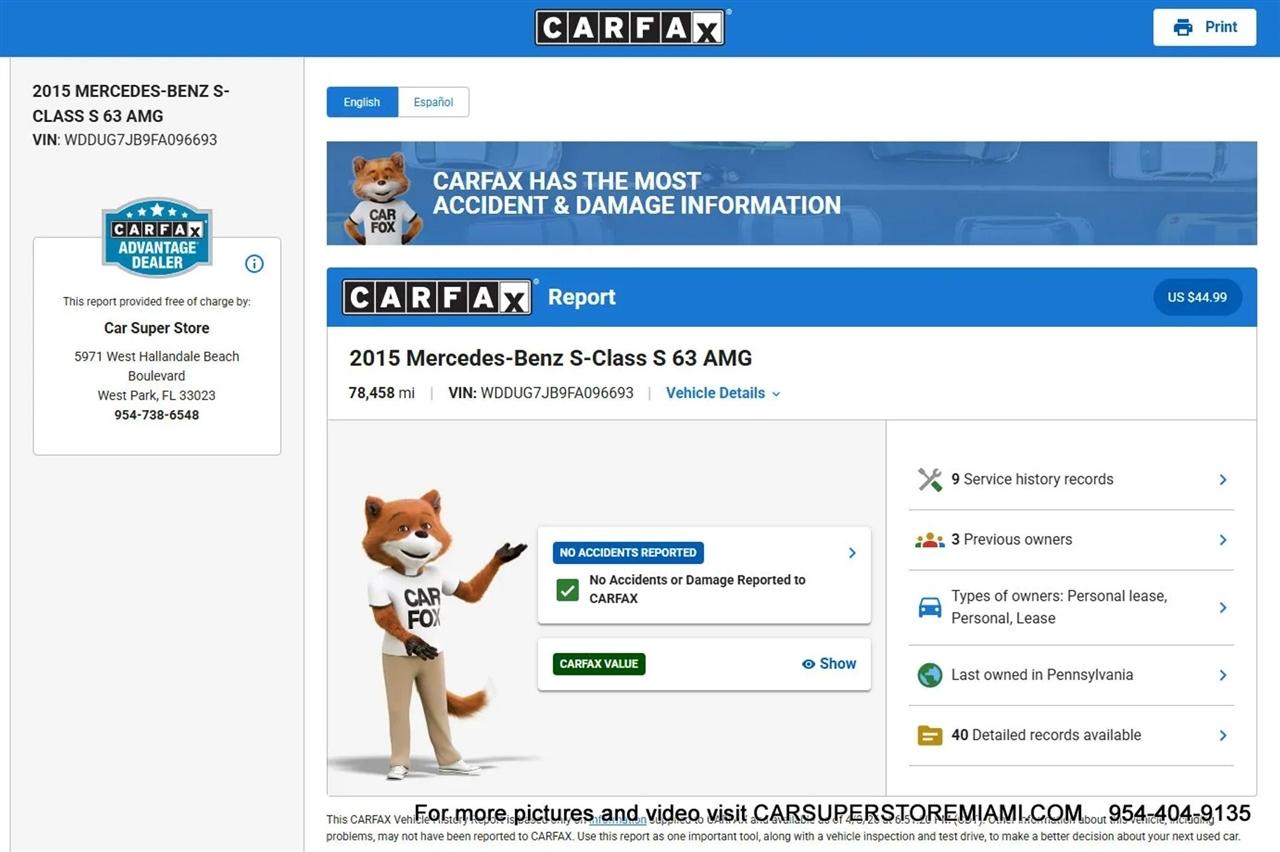Image resolution: width=1280 pixels, height=852 pixels.
Task: Click the yellow detailed records folder icon
Action: pos(930,735)
